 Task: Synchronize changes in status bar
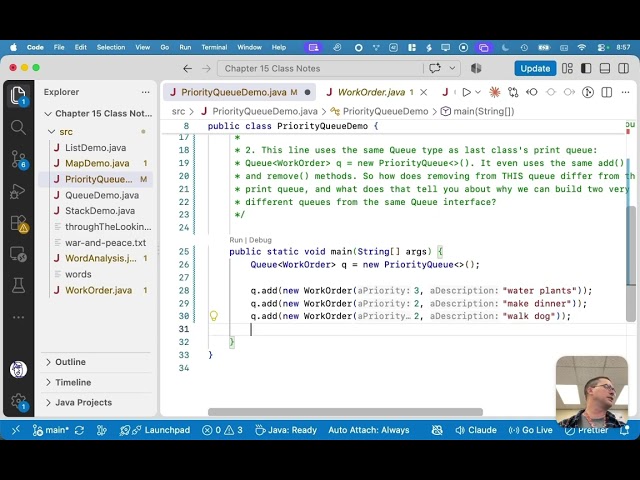coord(79,430)
